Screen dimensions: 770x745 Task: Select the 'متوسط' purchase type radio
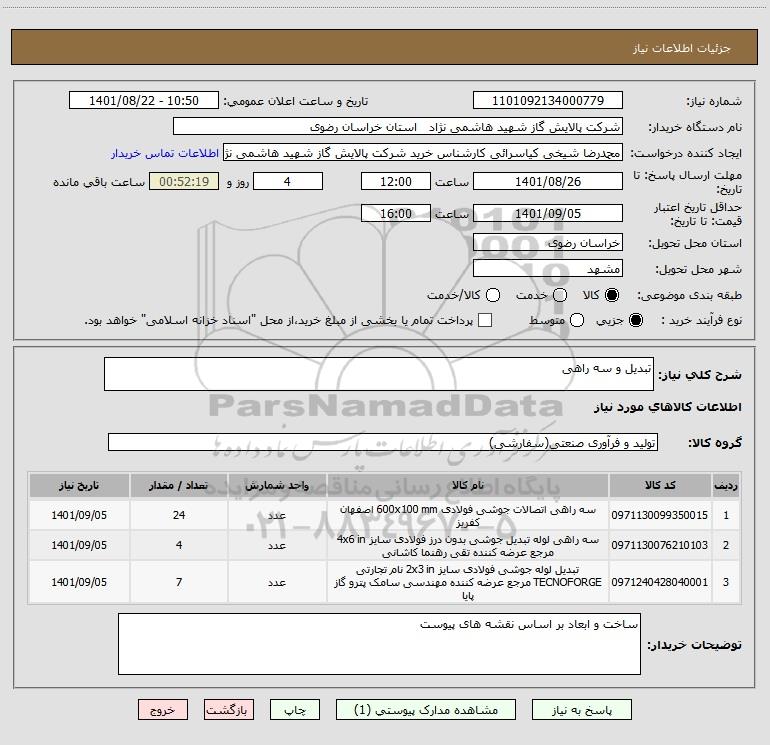pyautogui.click(x=577, y=320)
